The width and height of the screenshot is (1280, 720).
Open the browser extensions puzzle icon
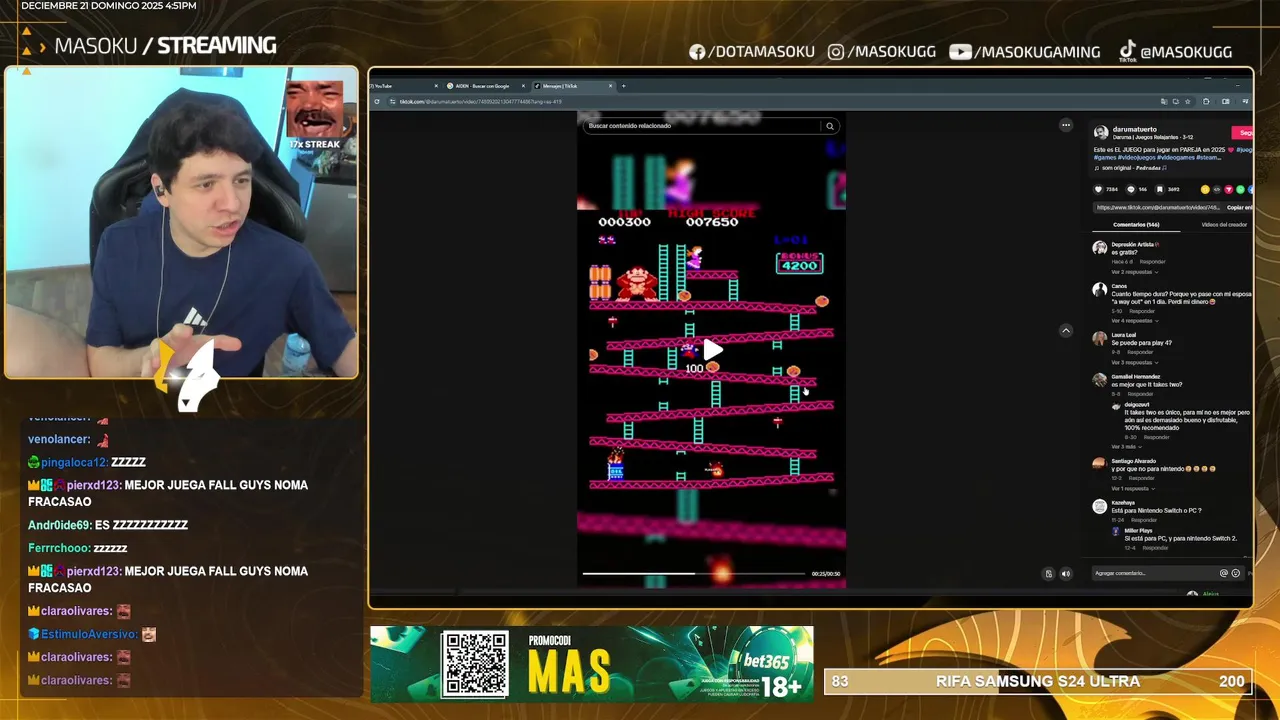click(1206, 102)
